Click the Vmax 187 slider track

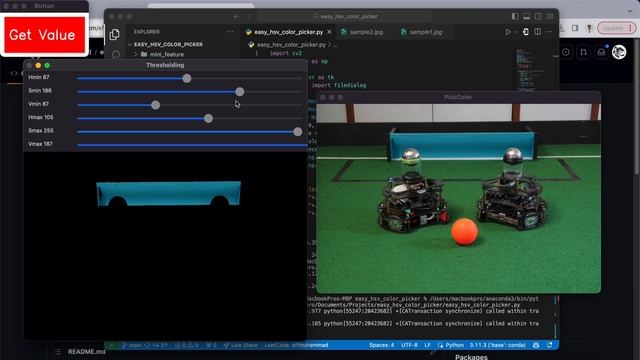coord(192,145)
